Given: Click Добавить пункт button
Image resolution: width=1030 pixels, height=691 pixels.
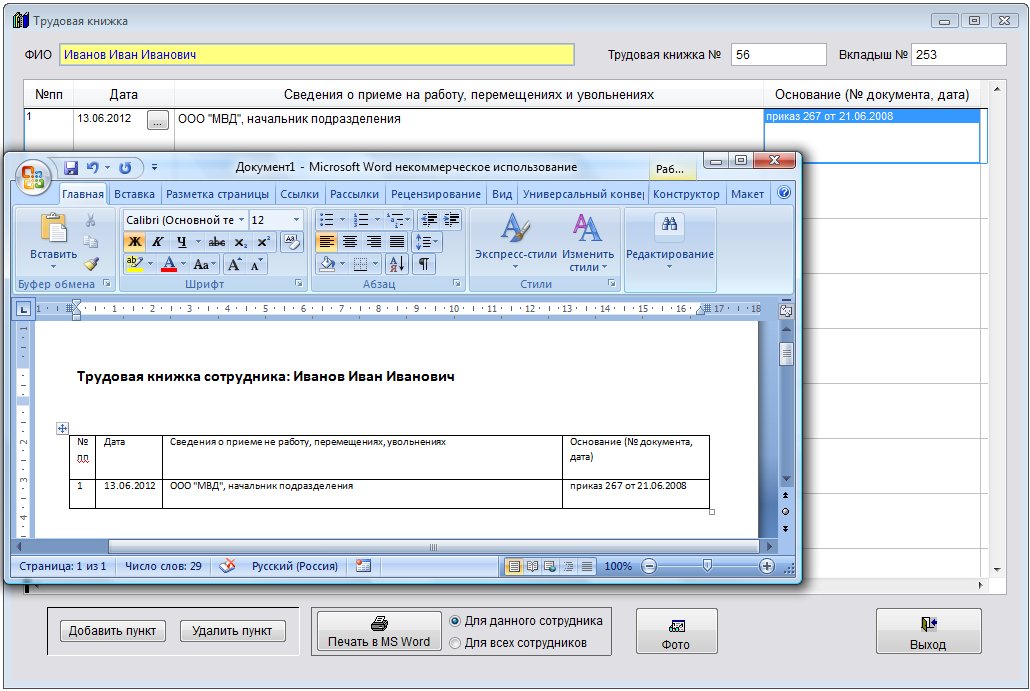Looking at the screenshot, I should coord(112,631).
